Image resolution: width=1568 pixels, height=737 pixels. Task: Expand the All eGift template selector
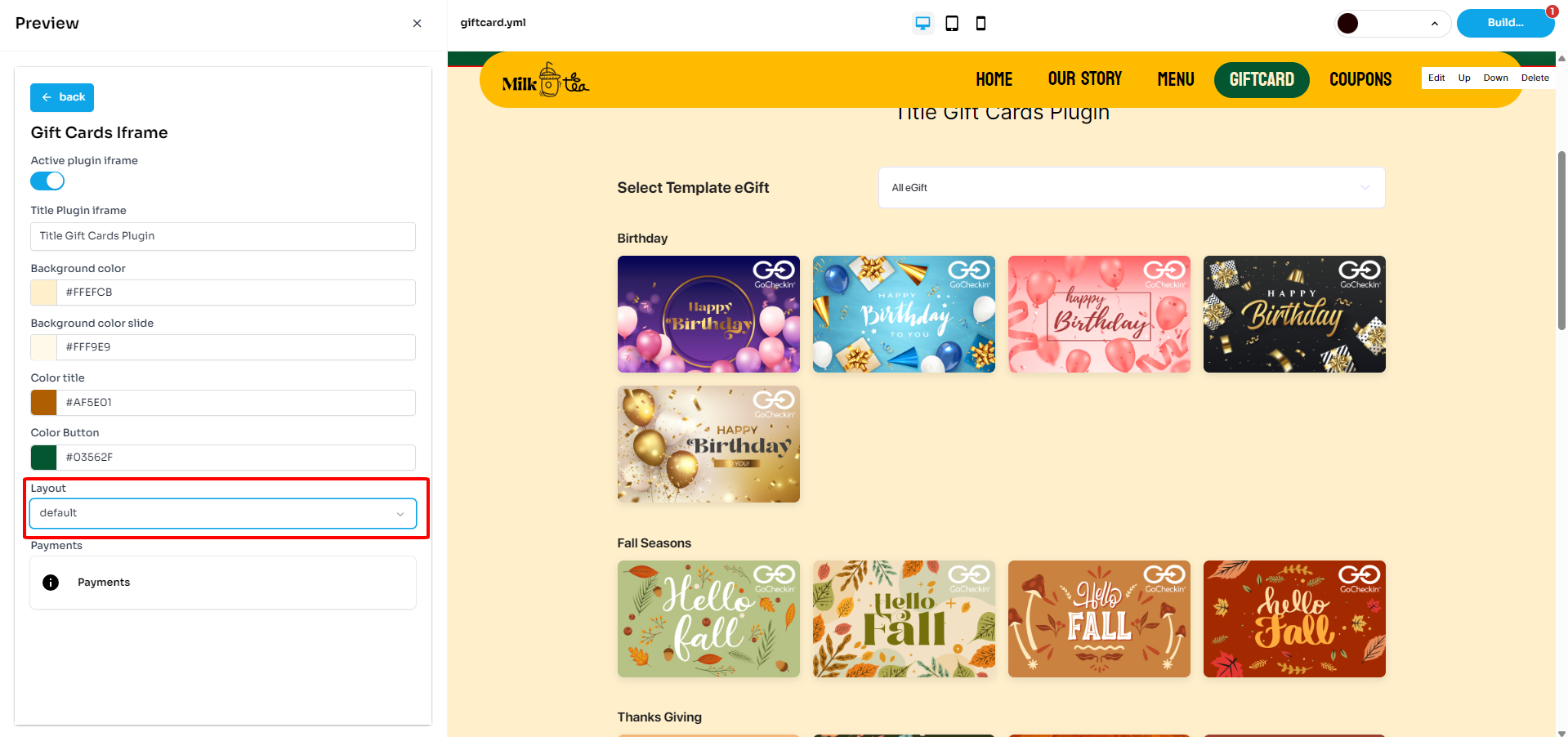pyautogui.click(x=1131, y=188)
